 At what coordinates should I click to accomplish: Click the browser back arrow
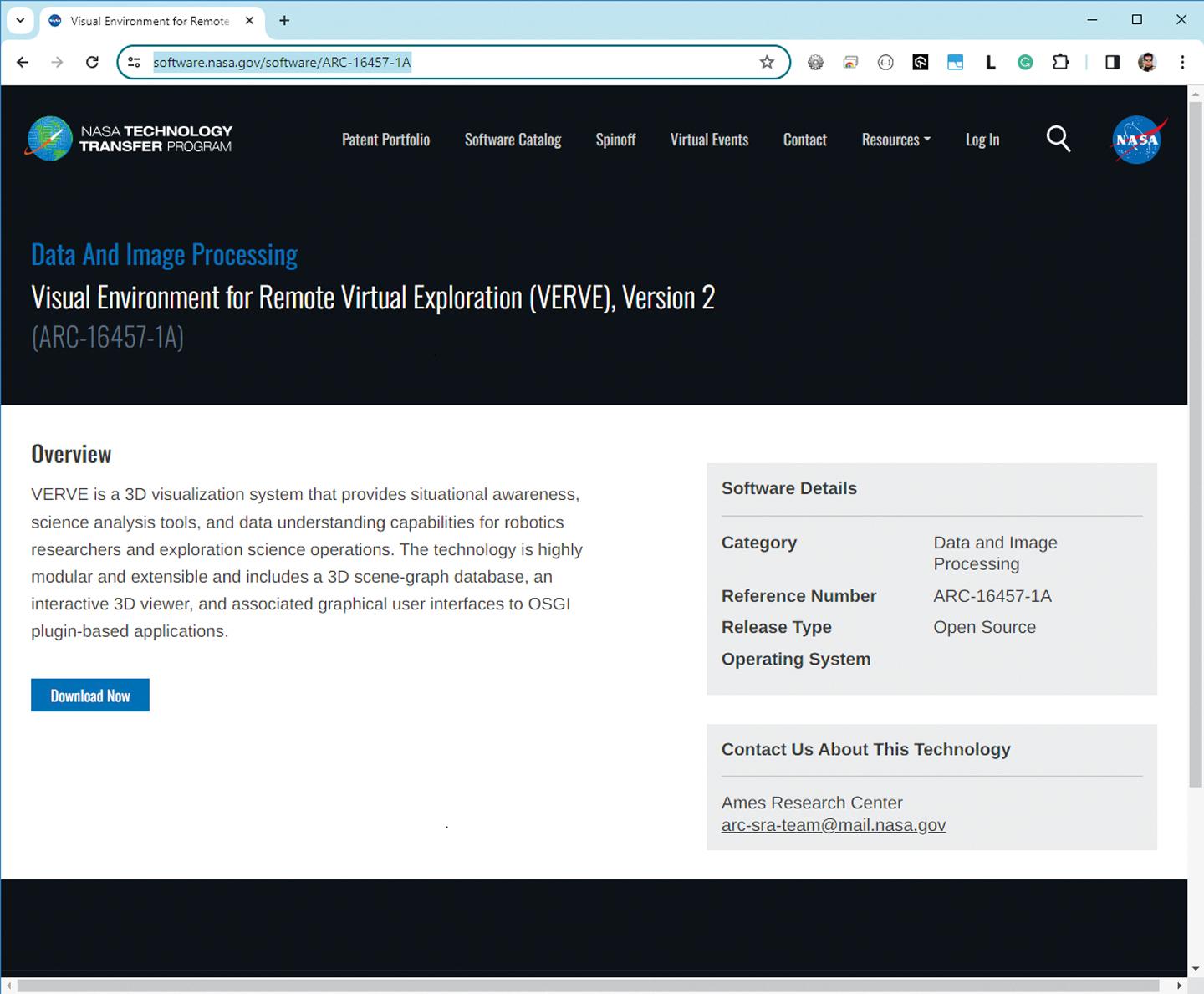23,62
